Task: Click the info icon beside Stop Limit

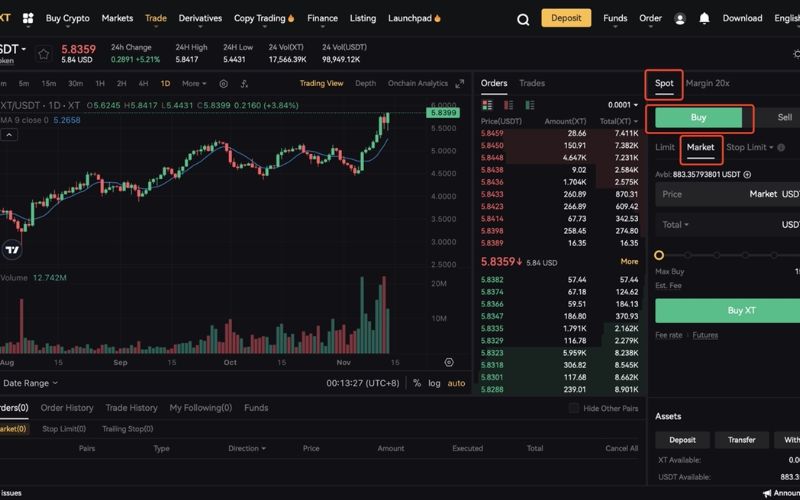Action: (x=781, y=147)
